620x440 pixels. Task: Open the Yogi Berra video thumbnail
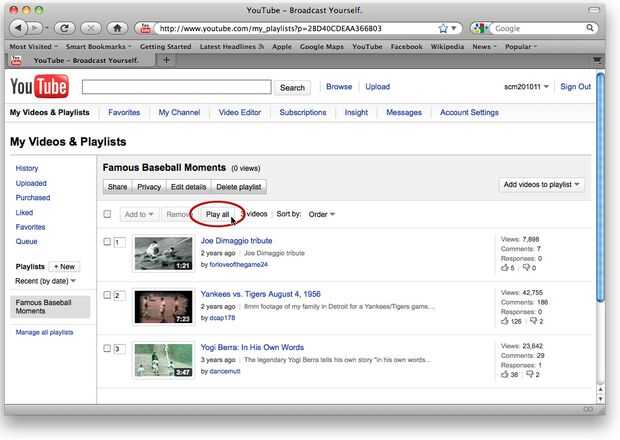(x=163, y=360)
